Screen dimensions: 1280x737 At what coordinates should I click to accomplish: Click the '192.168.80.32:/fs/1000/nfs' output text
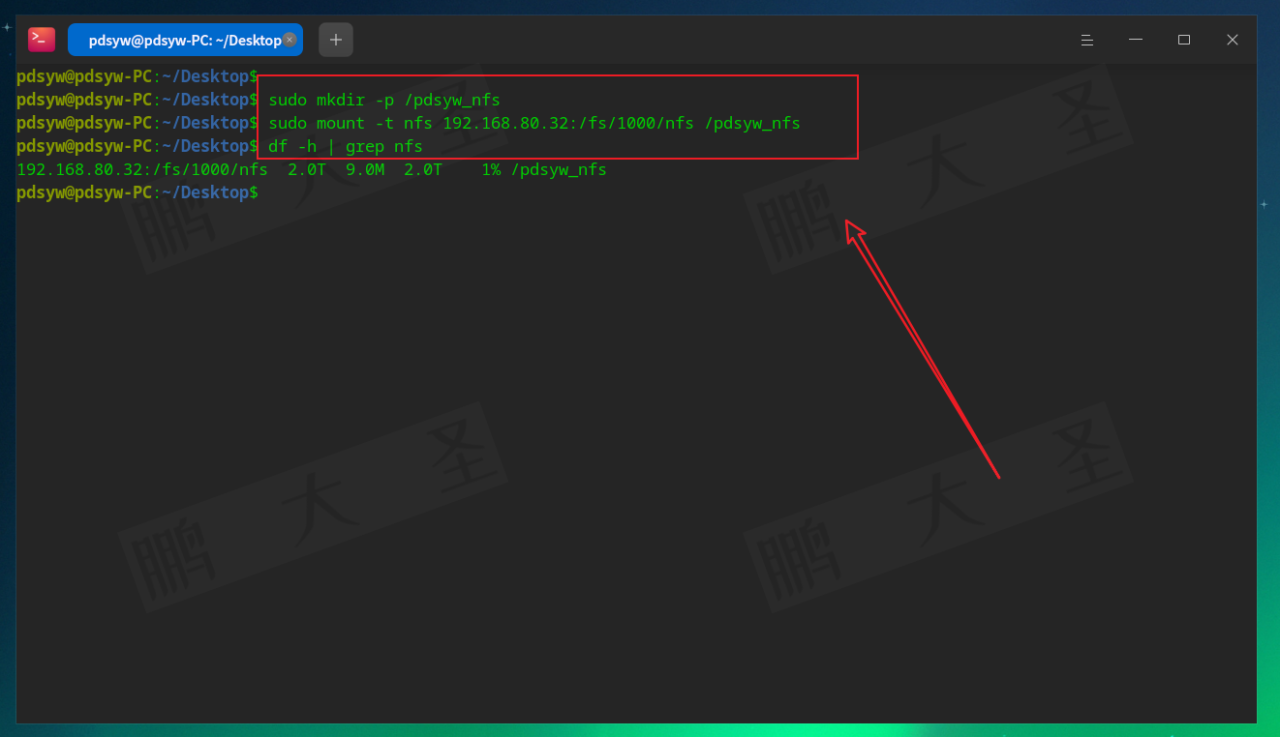[x=142, y=170]
